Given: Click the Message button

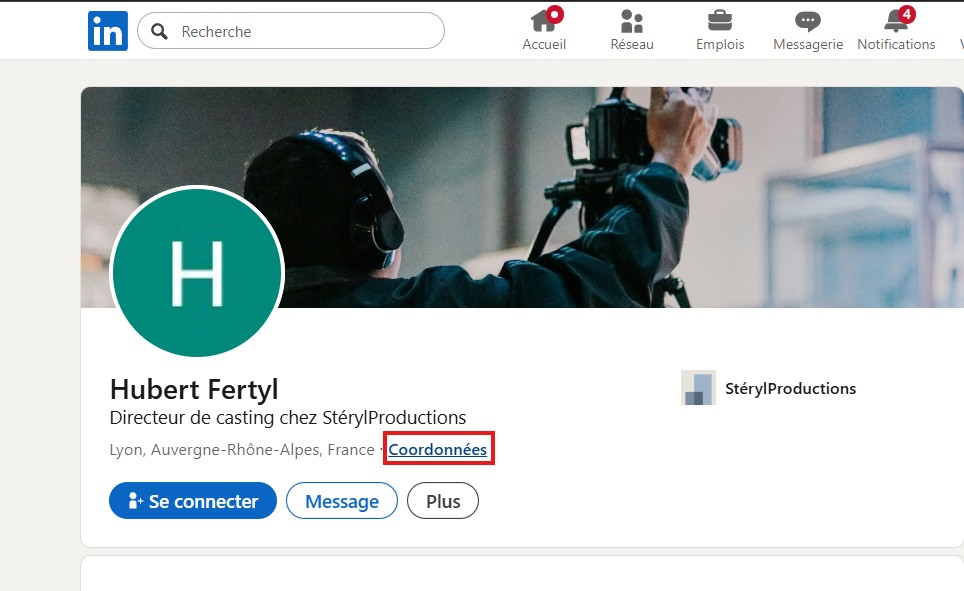Looking at the screenshot, I should click(x=342, y=501).
